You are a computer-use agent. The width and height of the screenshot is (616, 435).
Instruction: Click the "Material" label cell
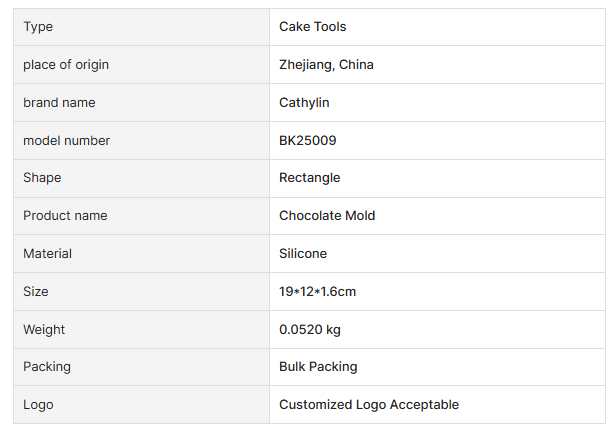47,254
